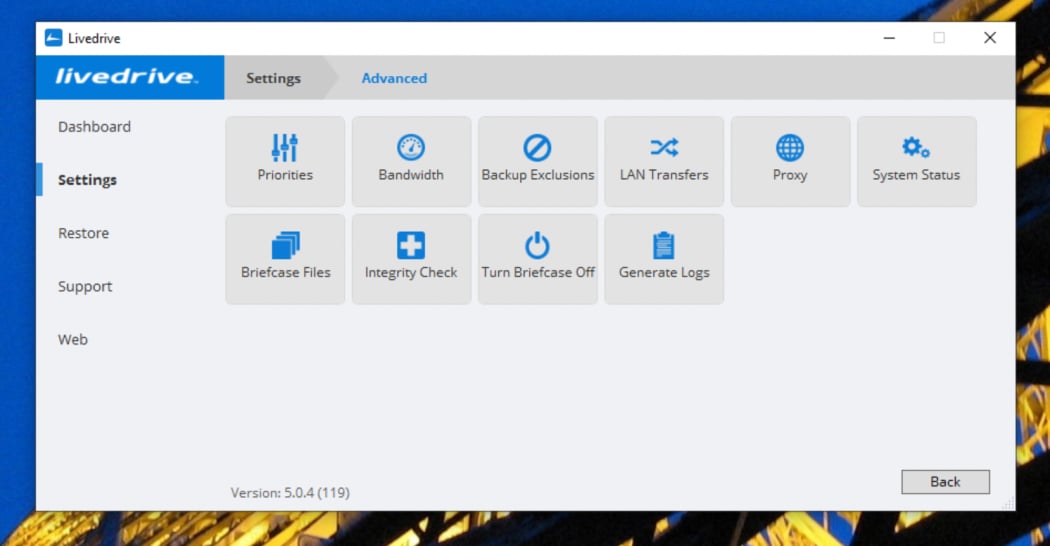This screenshot has height=546, width=1050.
Task: Go to Dashboard in sidebar
Action: click(94, 127)
